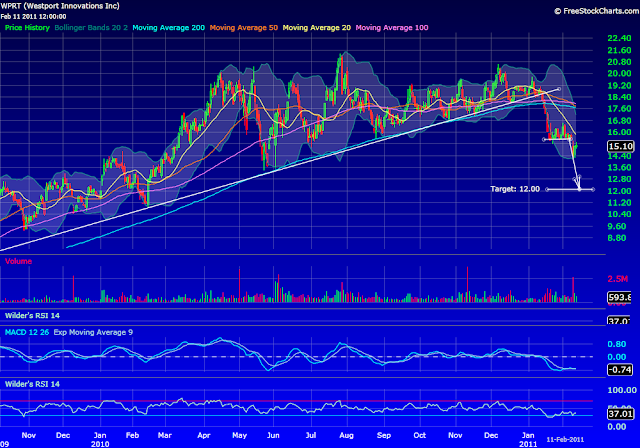Click the Jan 2010 date axis label

[100, 439]
